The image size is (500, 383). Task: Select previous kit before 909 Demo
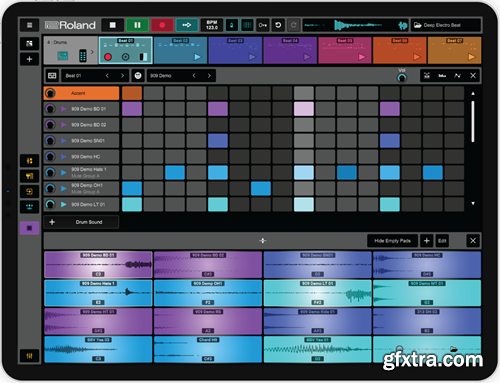[194, 76]
